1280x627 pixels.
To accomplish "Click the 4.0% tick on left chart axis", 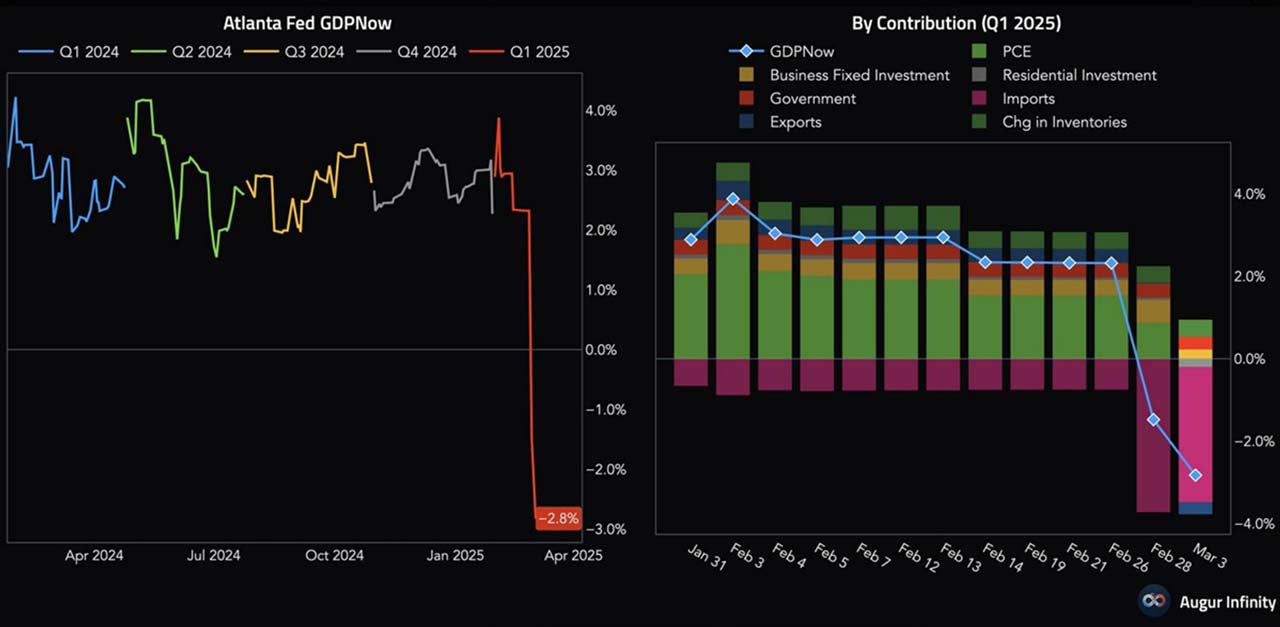I will coord(602,111).
